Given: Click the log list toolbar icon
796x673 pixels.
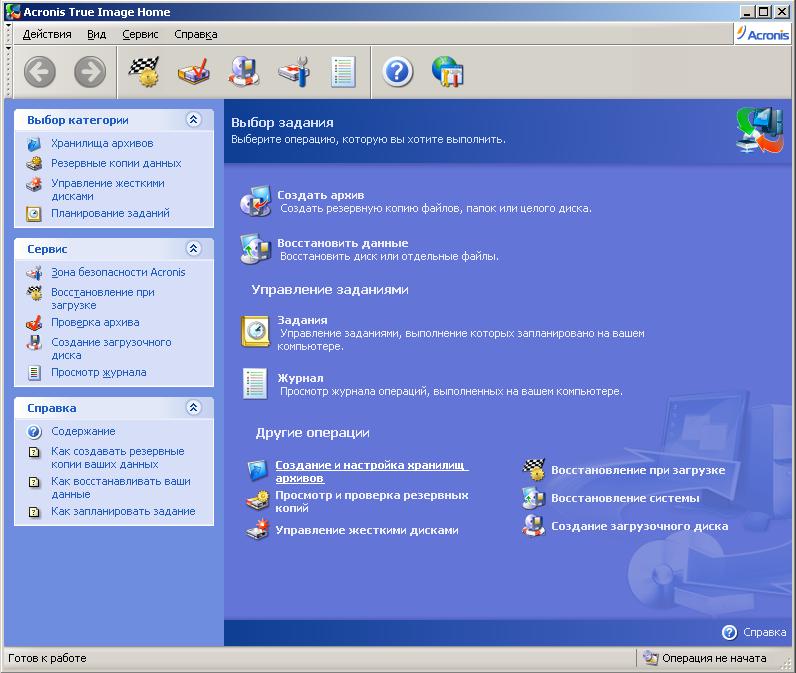Looking at the screenshot, I should 343,72.
